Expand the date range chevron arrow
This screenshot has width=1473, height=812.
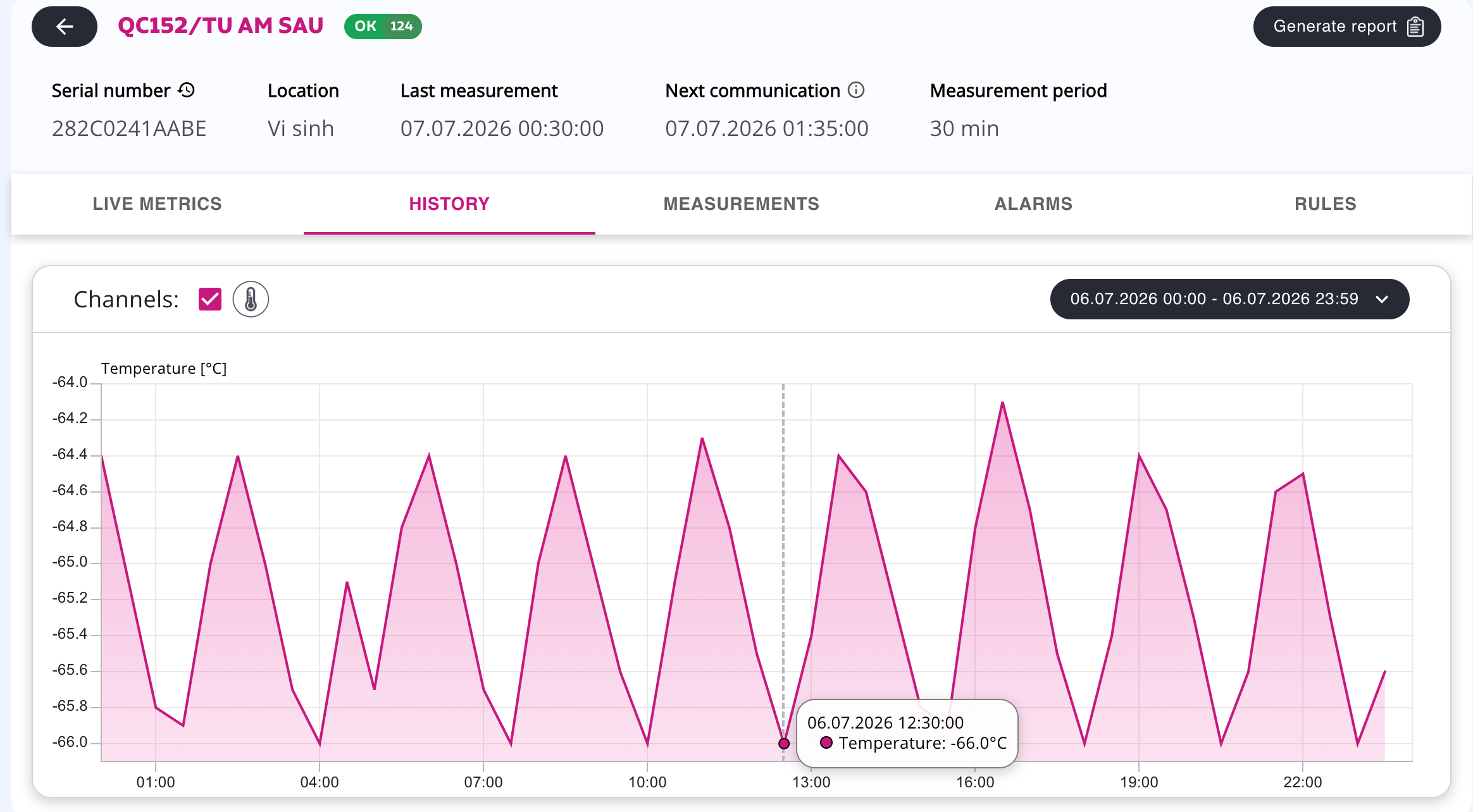1382,299
